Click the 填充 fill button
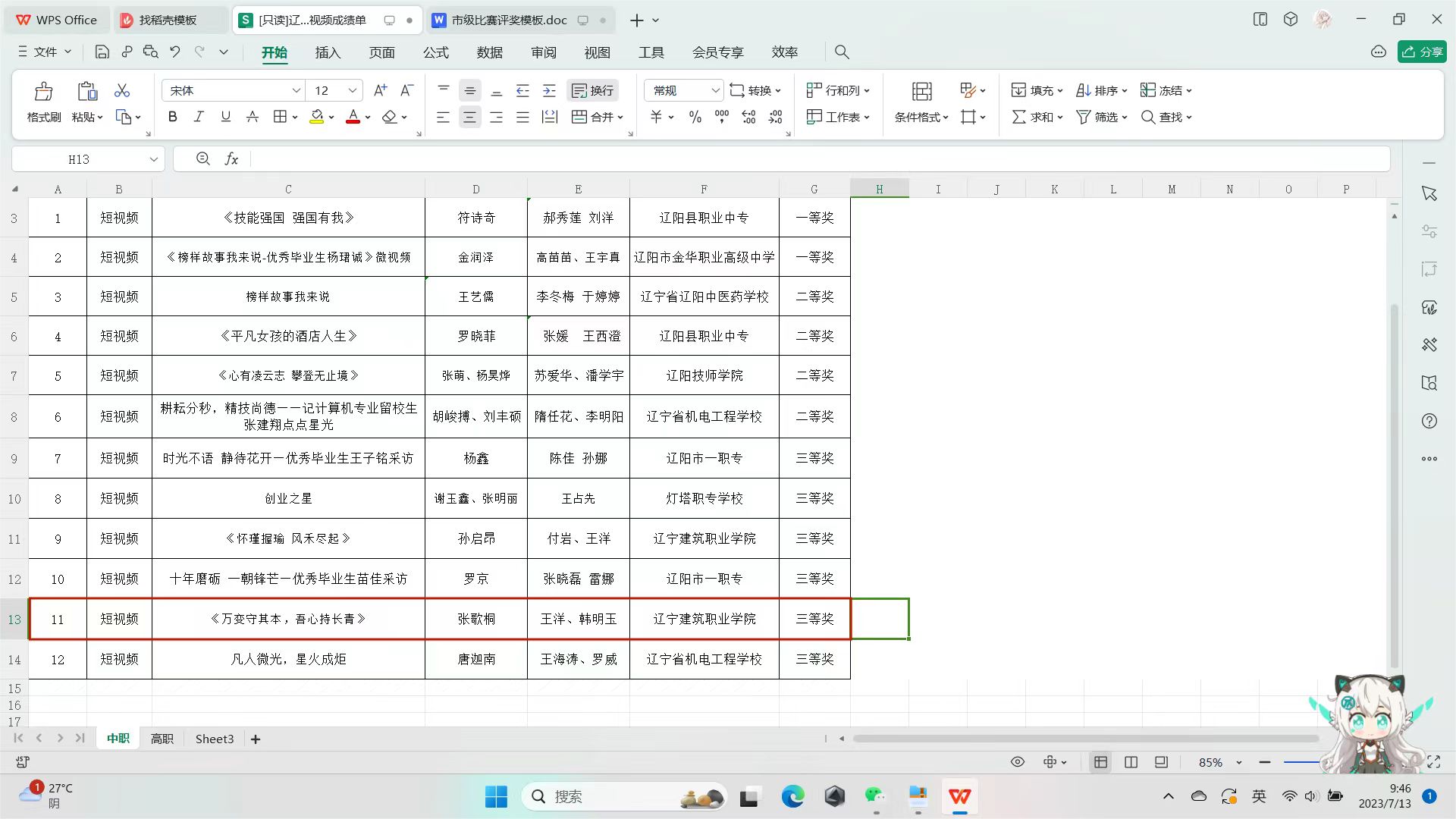 click(x=1037, y=90)
